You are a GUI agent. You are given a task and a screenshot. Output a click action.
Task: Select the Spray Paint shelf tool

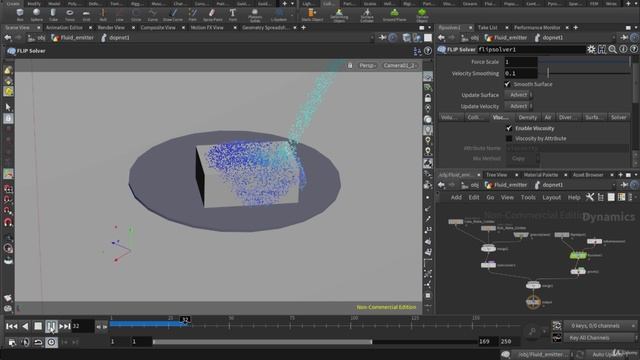coord(212,15)
